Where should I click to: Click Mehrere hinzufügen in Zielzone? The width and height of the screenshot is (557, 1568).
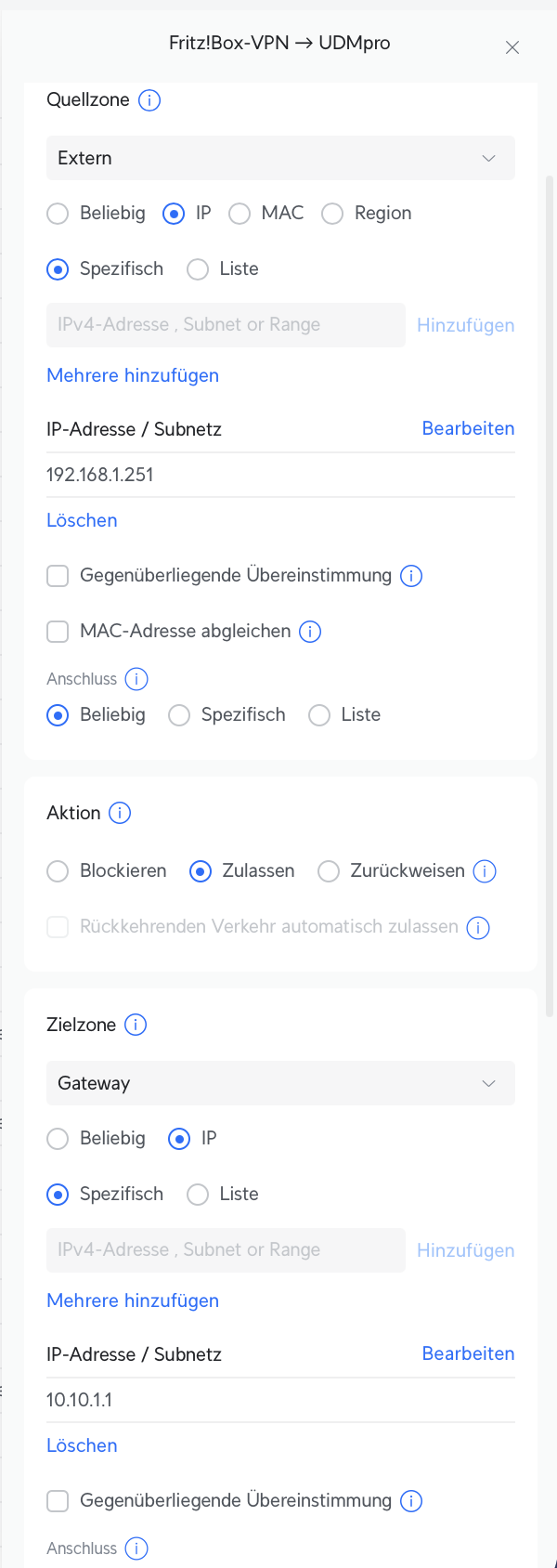pyautogui.click(x=133, y=1300)
